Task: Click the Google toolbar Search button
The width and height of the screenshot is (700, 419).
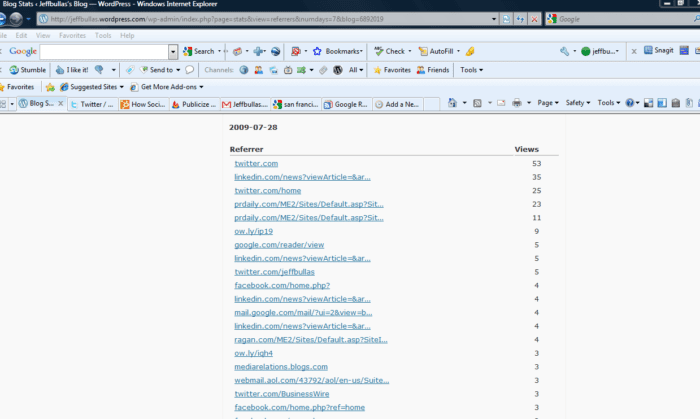Action: click(199, 51)
